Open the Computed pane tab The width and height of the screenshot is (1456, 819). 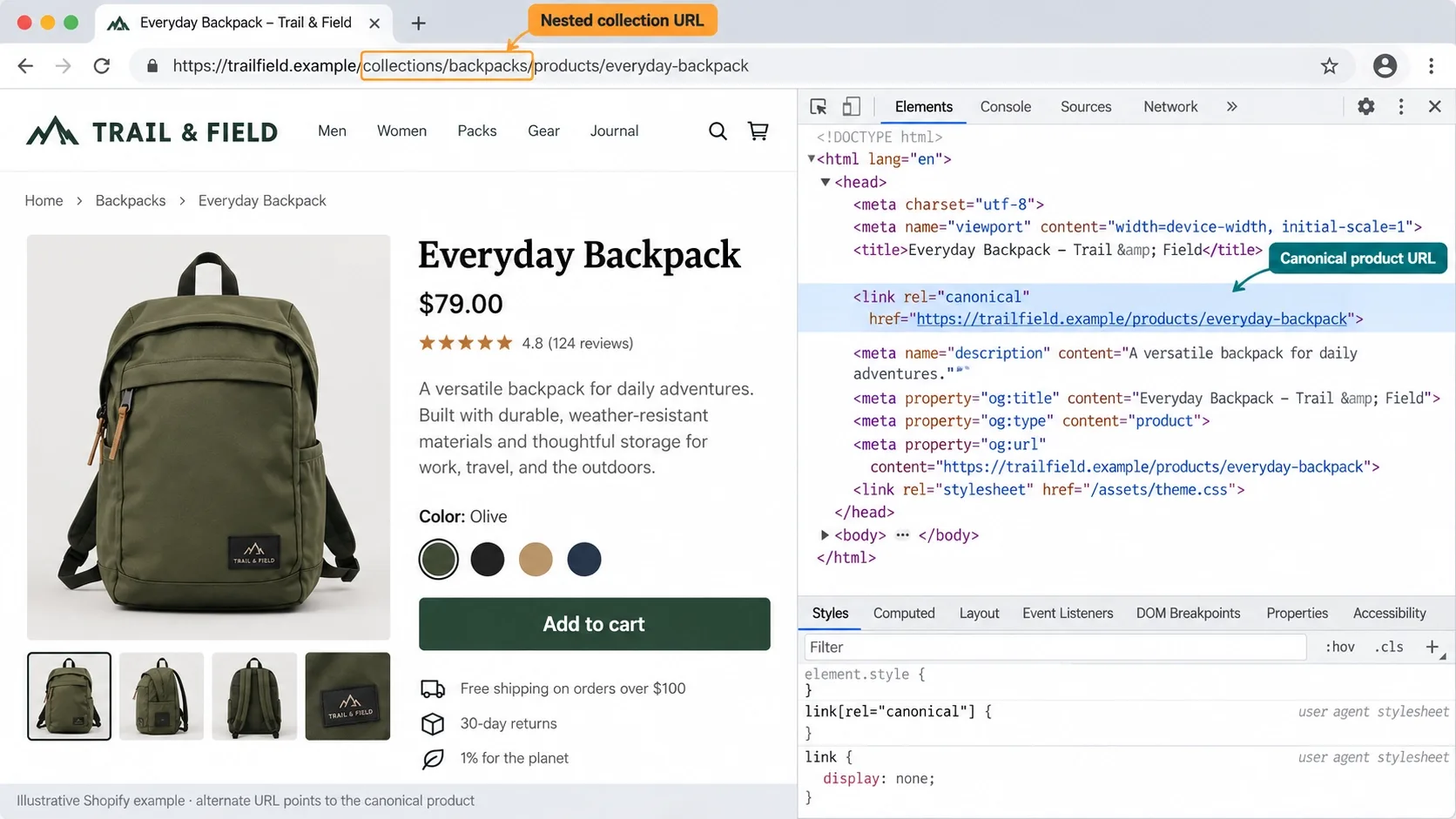click(904, 614)
